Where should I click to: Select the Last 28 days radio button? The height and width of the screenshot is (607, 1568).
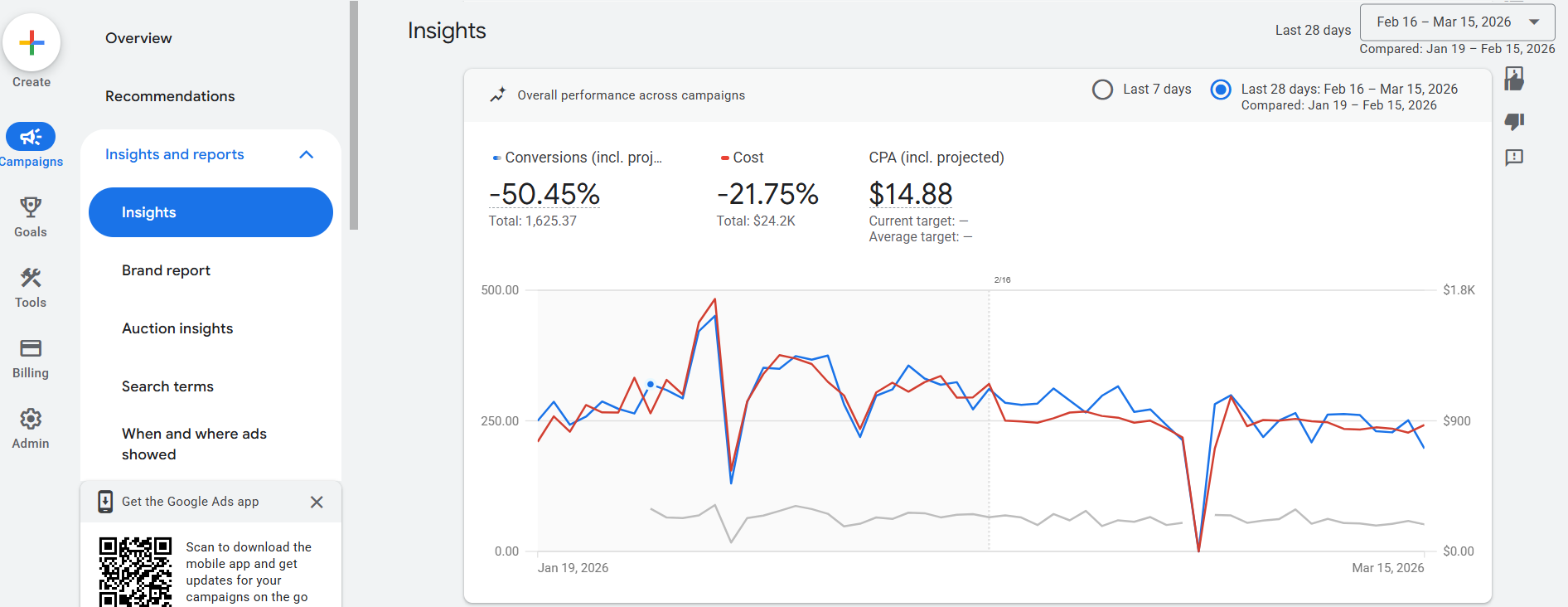tap(1221, 90)
